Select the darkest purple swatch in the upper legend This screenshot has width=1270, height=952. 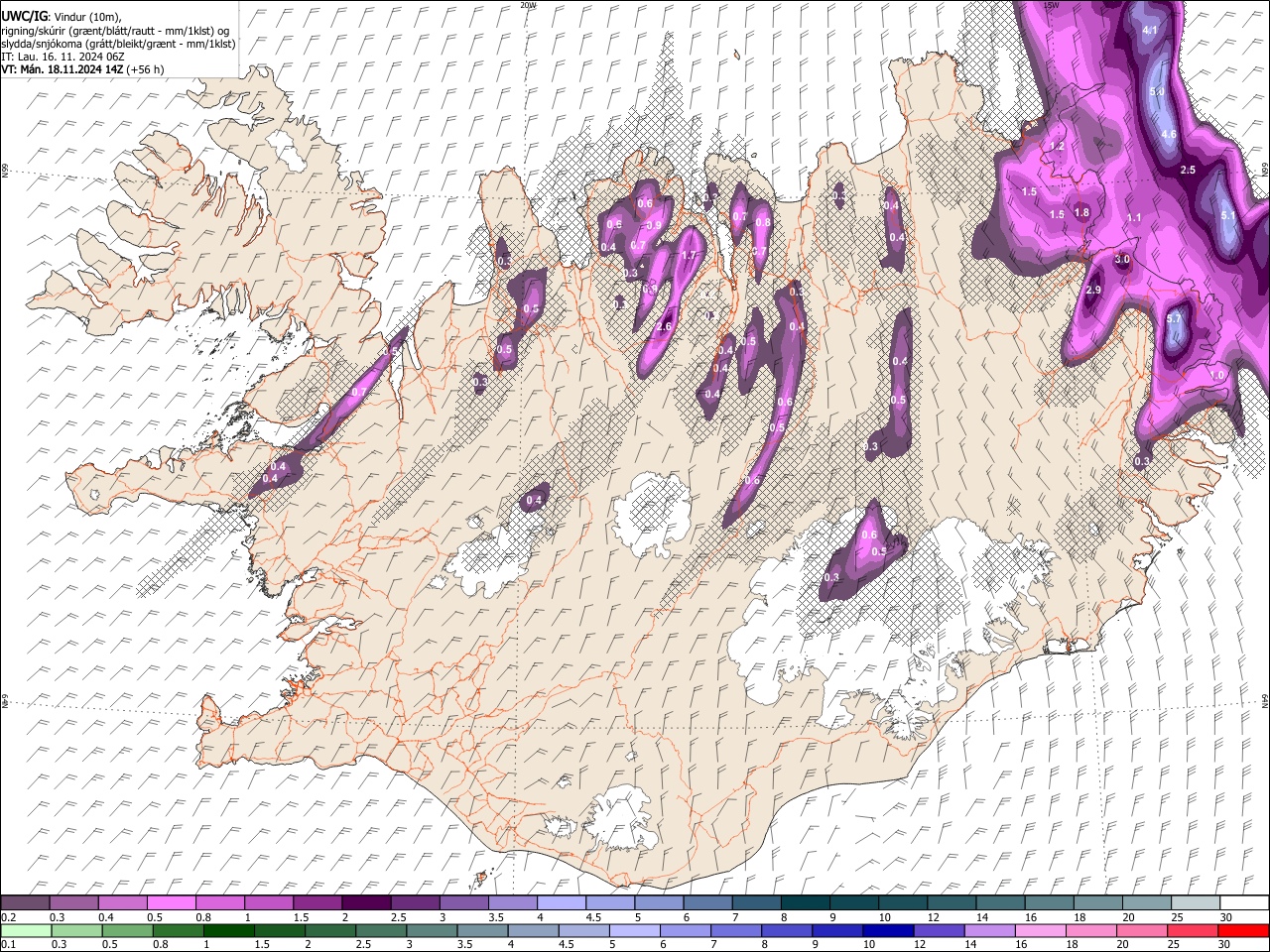click(x=366, y=903)
